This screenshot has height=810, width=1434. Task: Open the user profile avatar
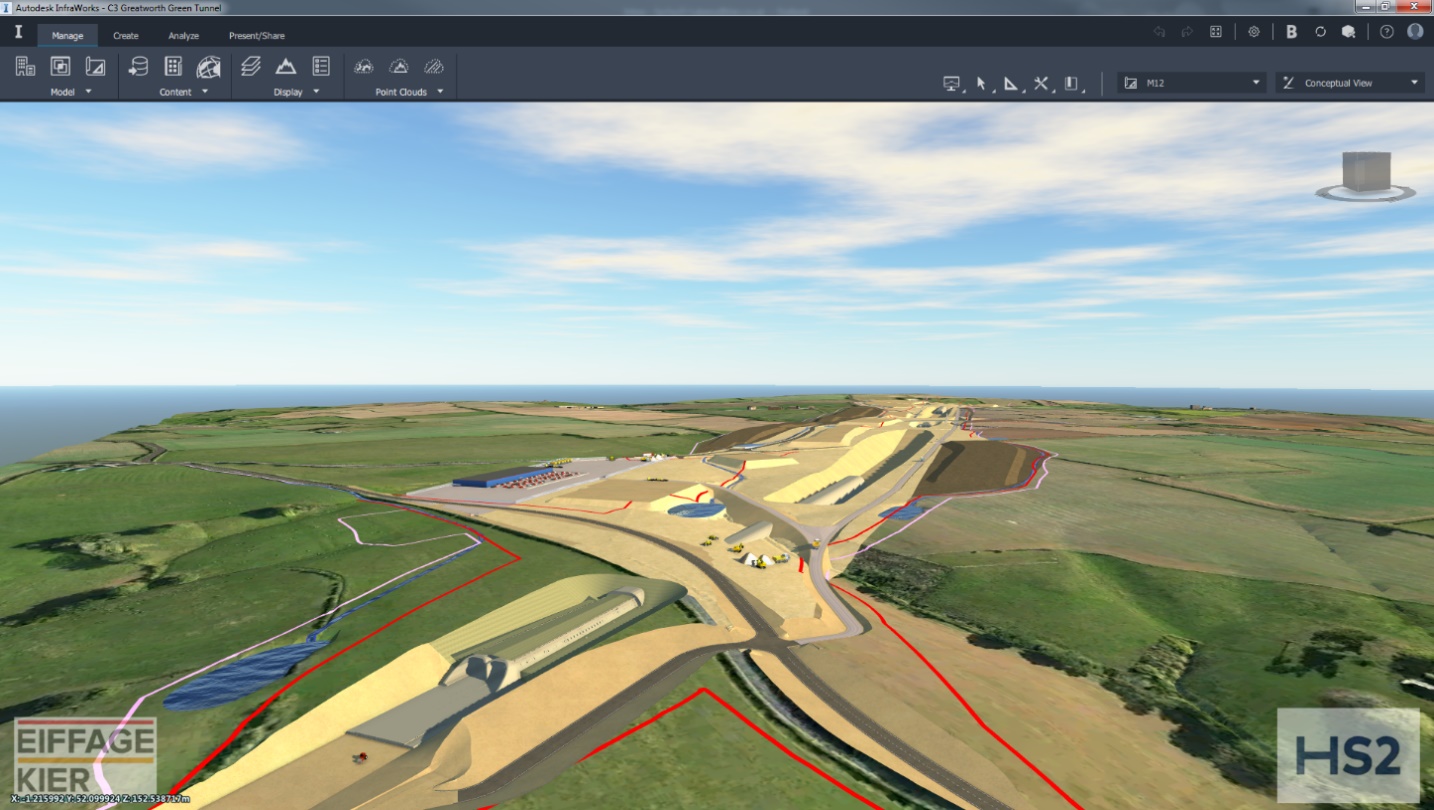(1415, 32)
